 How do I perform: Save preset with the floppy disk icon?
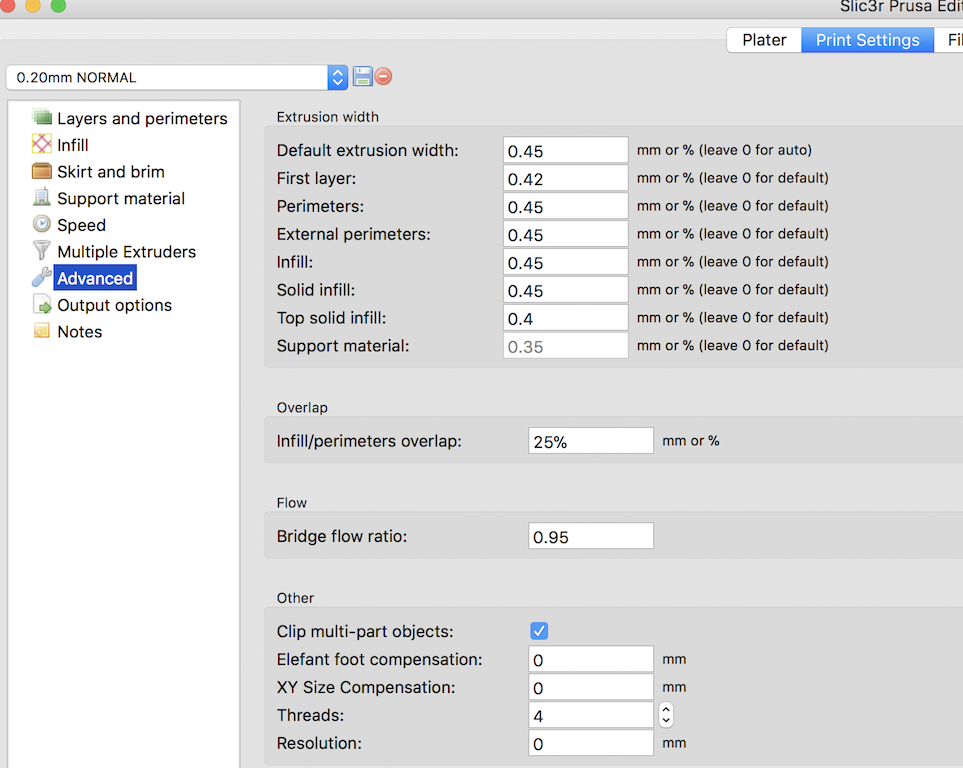[x=362, y=77]
